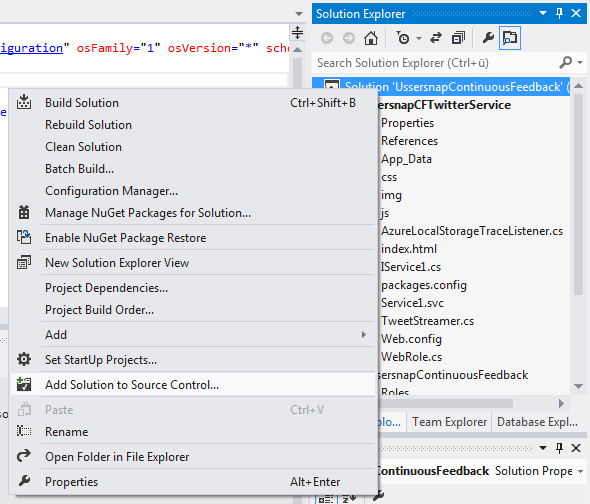Click the editor split handle icon
The width and height of the screenshot is (590, 504).
tap(297, 33)
